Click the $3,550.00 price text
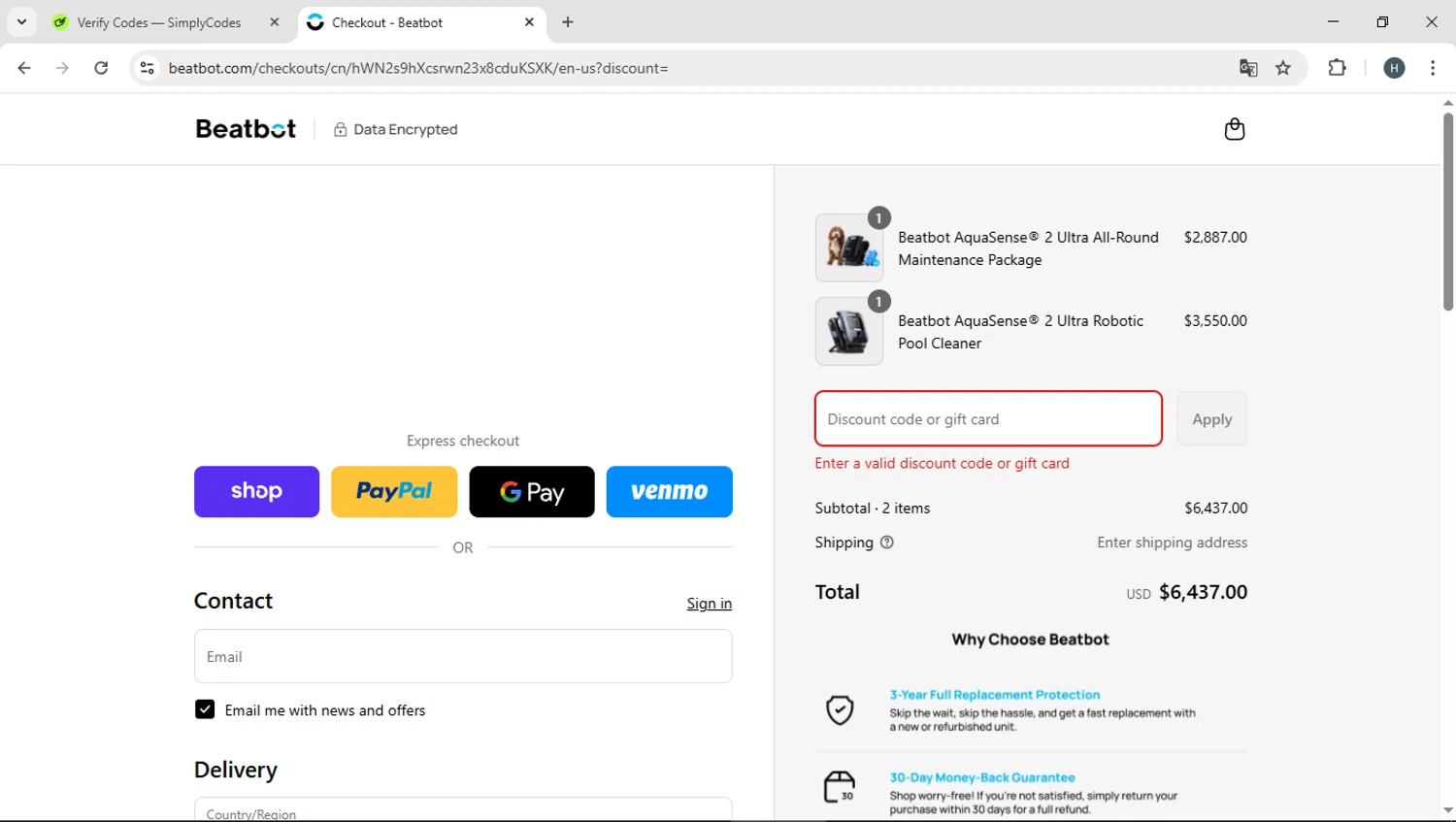This screenshot has height=822, width=1456. point(1215,320)
